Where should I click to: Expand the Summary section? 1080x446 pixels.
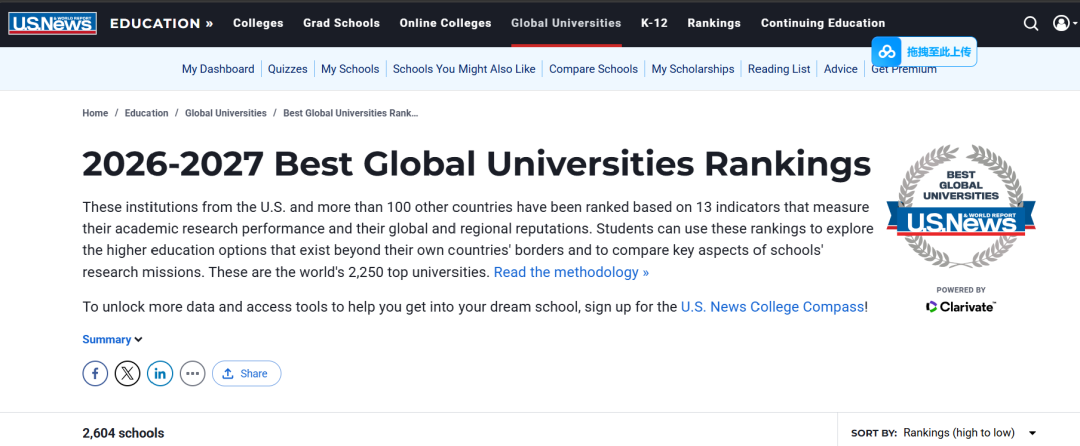(x=112, y=339)
